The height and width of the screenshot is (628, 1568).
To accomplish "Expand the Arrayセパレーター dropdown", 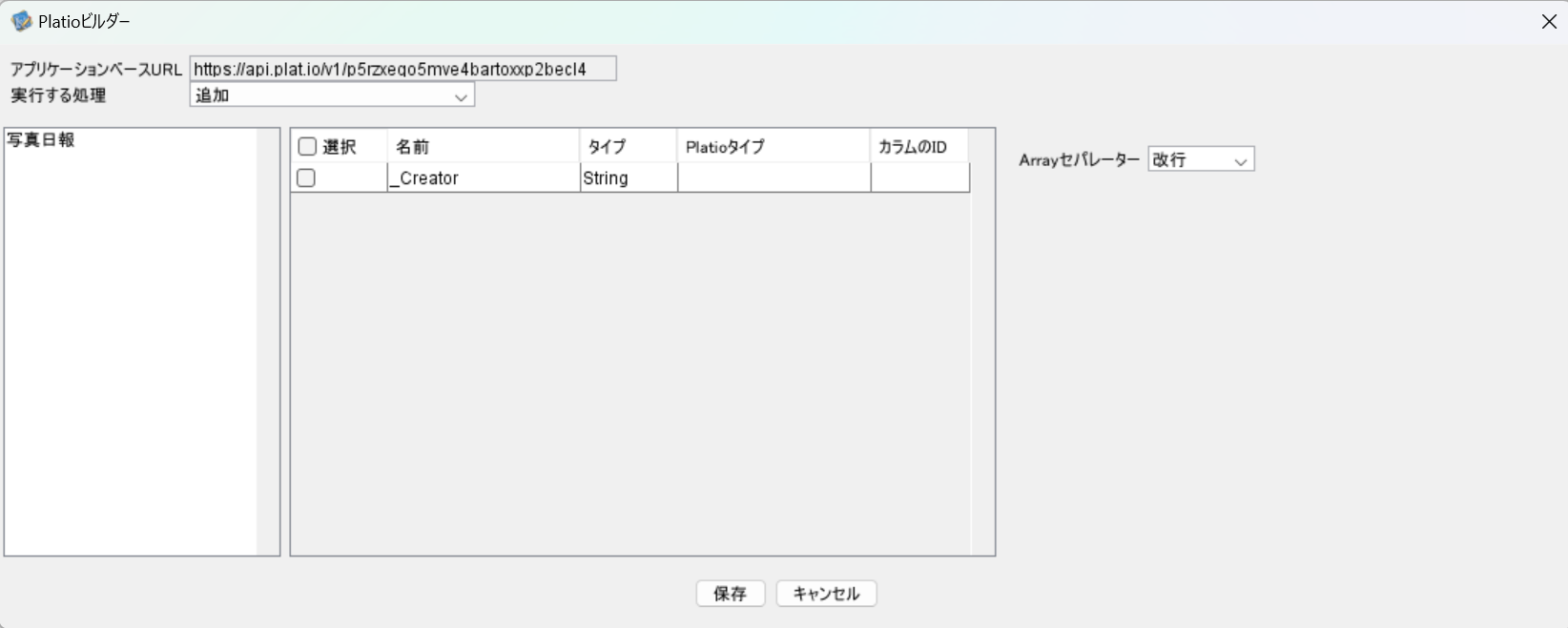I will [x=1201, y=160].
